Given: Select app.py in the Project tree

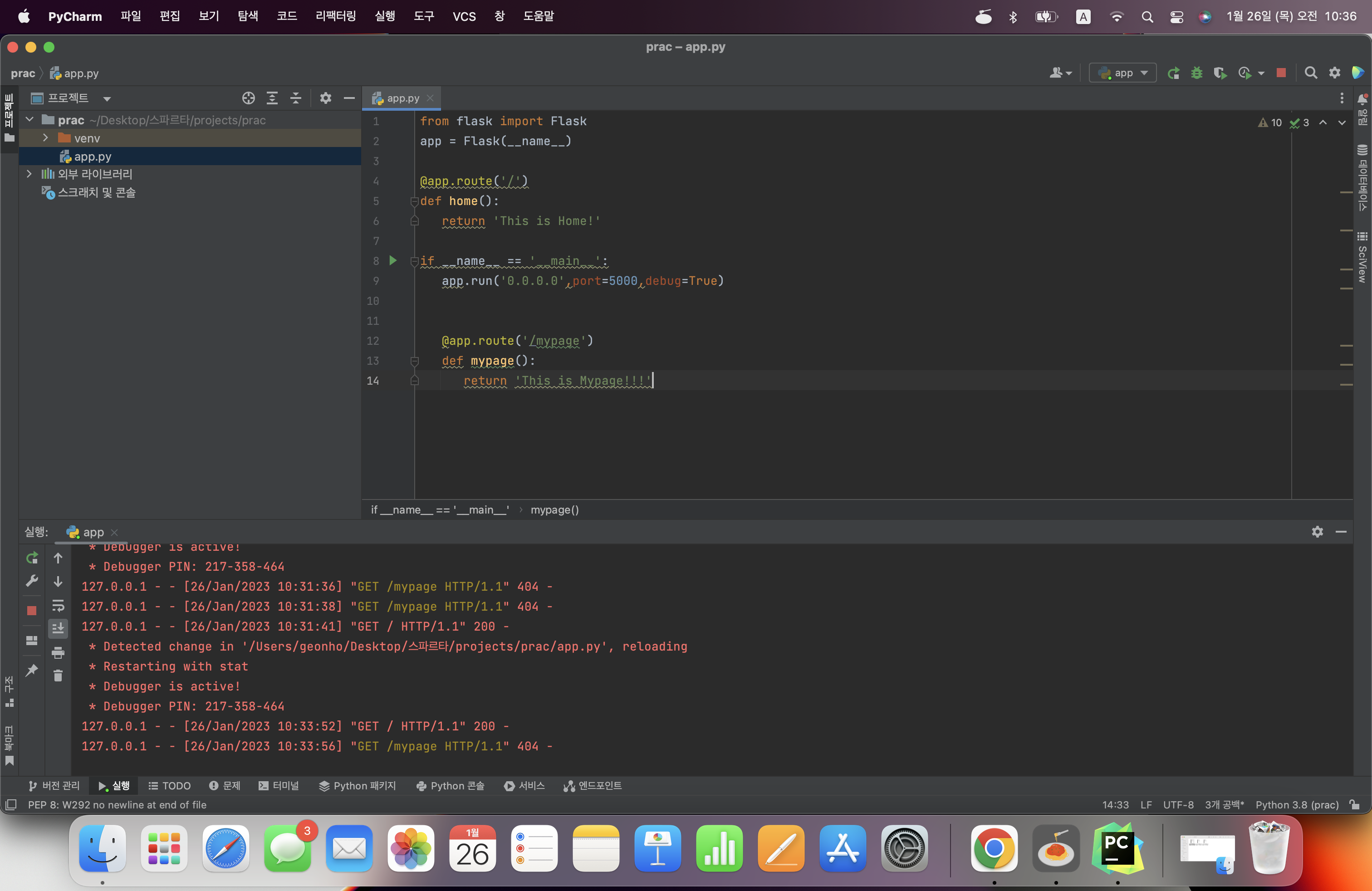Looking at the screenshot, I should coord(92,156).
